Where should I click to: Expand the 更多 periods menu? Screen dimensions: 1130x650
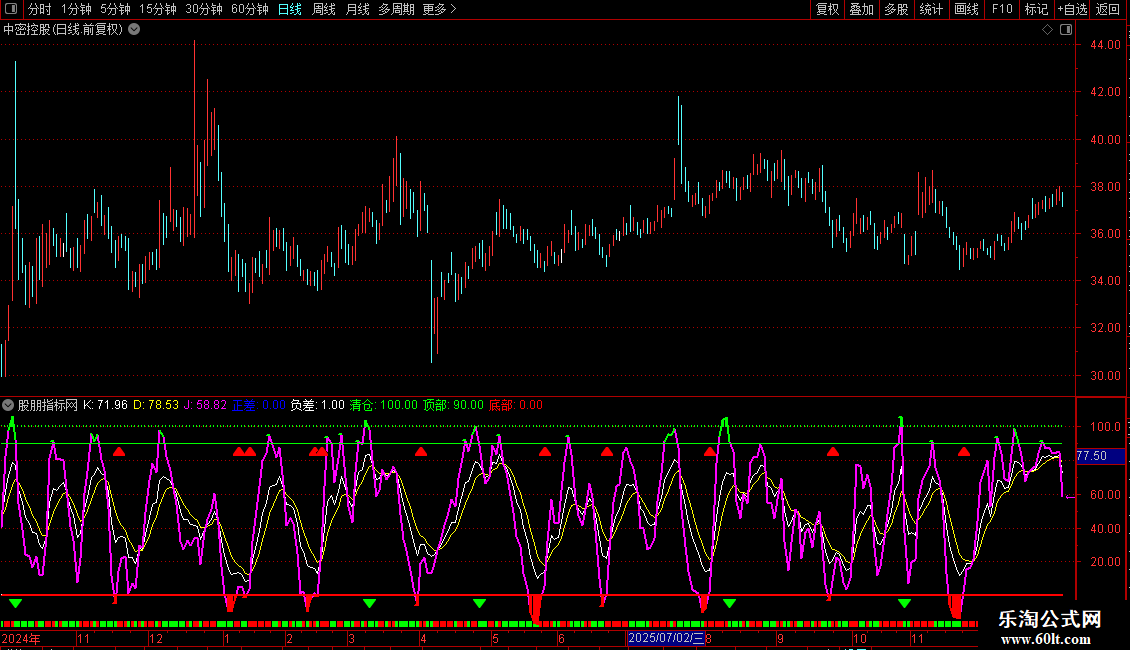click(x=439, y=9)
